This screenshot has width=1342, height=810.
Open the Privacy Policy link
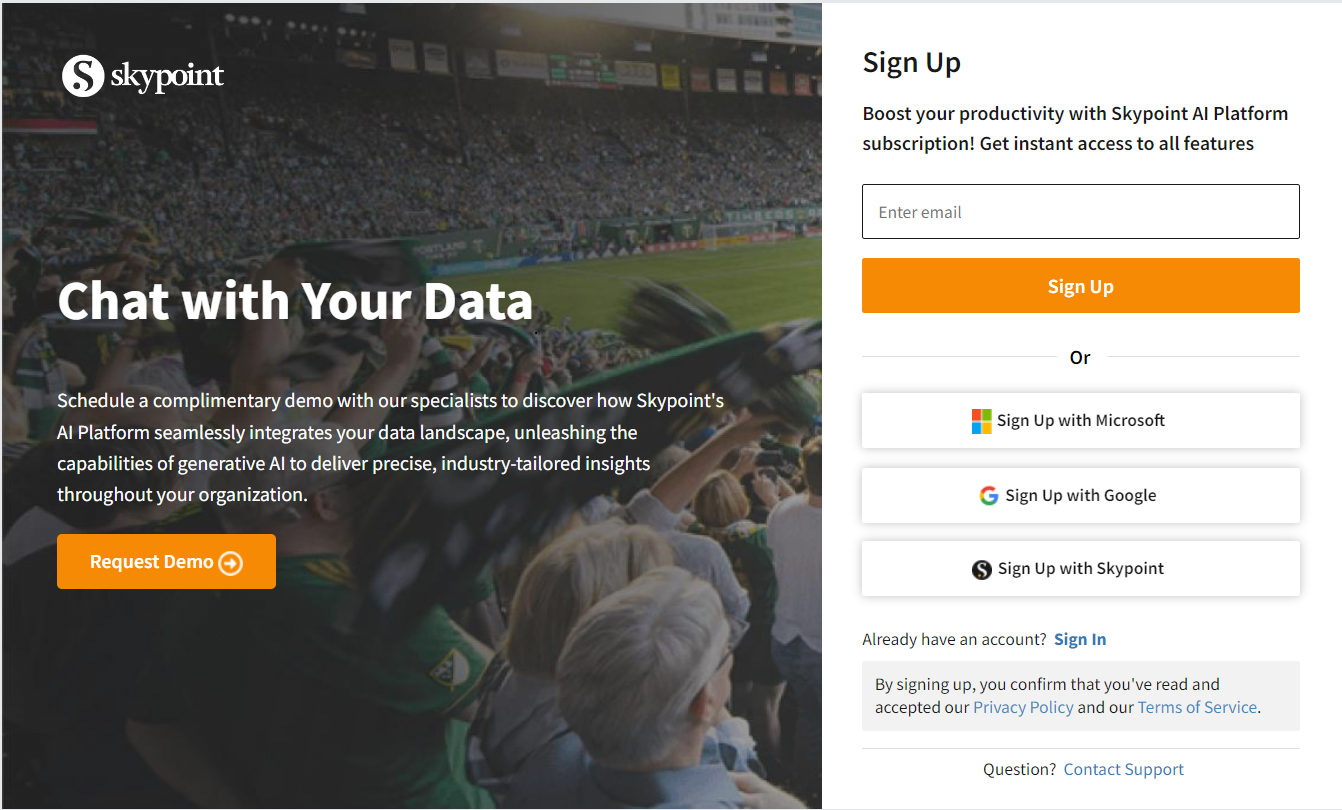click(1023, 708)
